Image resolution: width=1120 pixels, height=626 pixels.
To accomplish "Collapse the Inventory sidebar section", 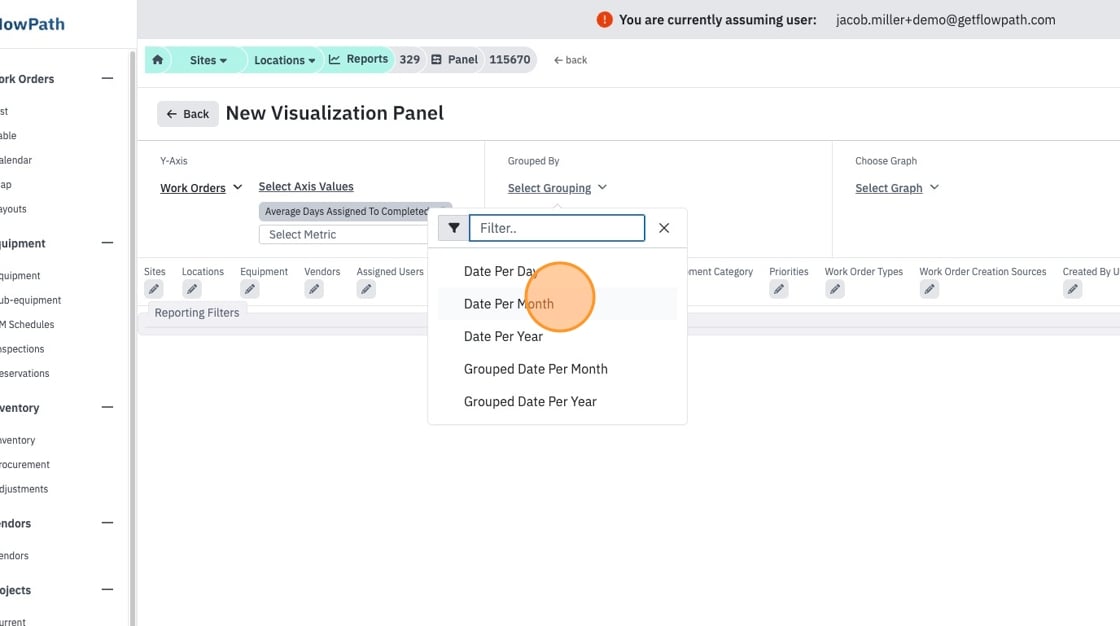I will (x=107, y=407).
